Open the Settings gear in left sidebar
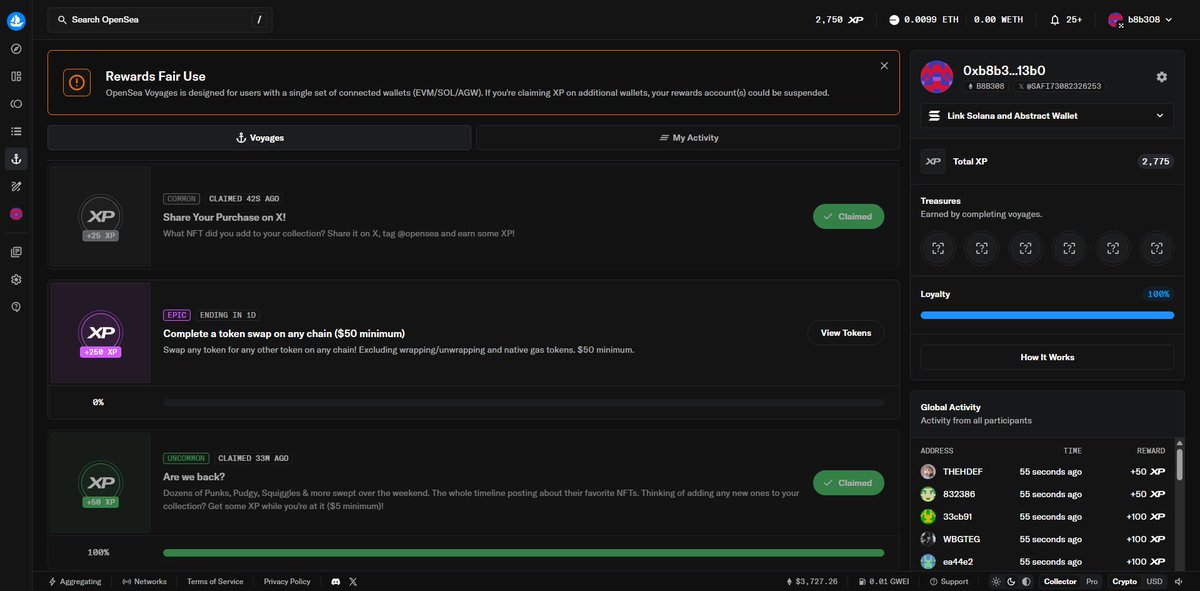Viewport: 1200px width, 591px height. [16, 279]
